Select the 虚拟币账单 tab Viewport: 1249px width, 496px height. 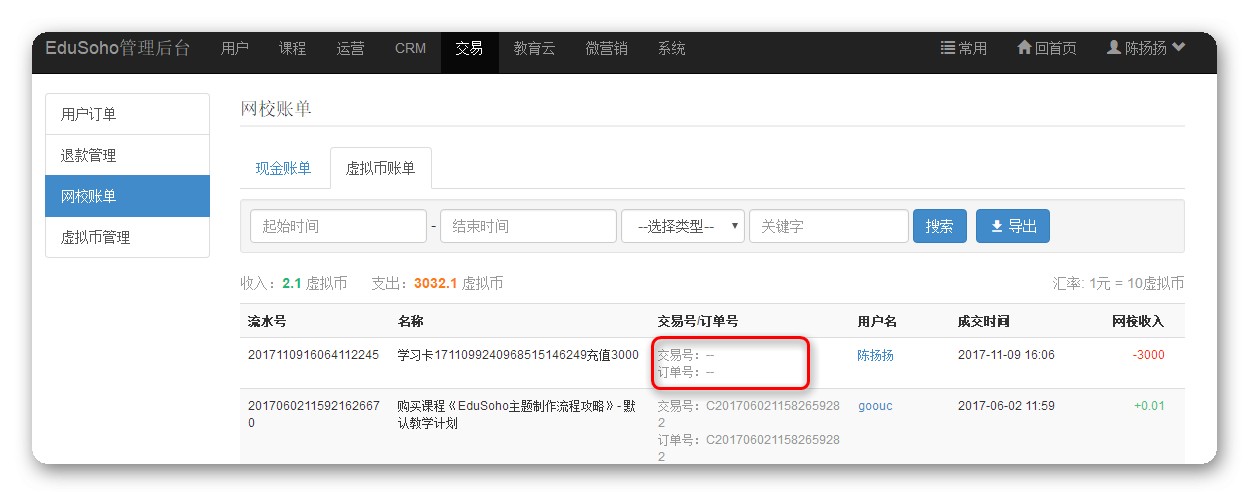coord(380,168)
